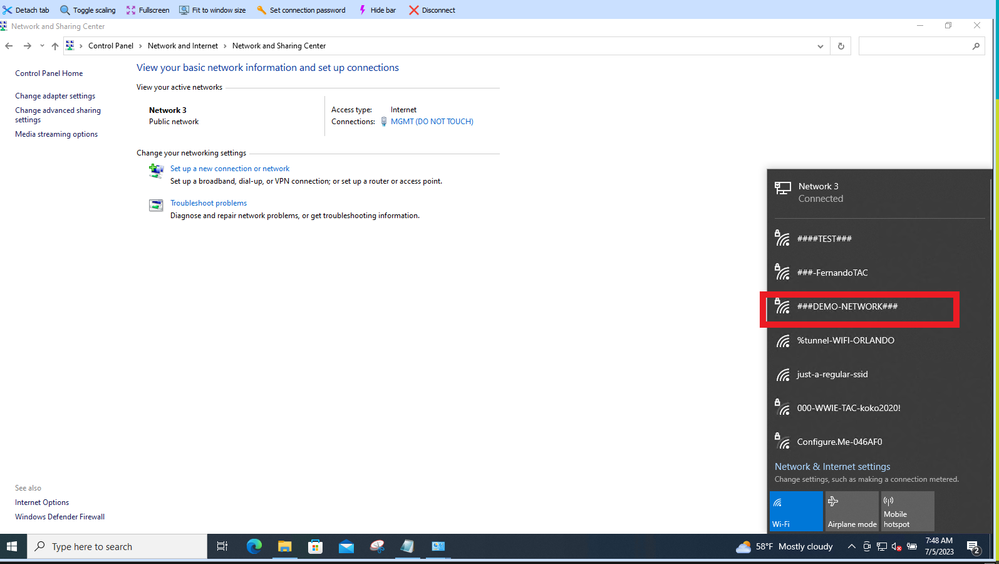This screenshot has height=564, width=999.
Task: Enable Airplane mode tile
Action: [x=851, y=511]
